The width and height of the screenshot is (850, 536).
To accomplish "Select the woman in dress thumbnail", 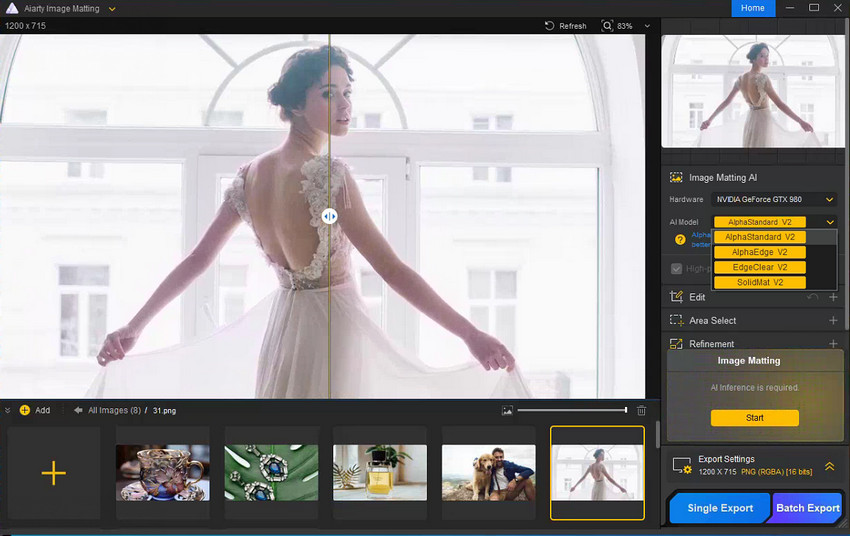I will tap(597, 473).
